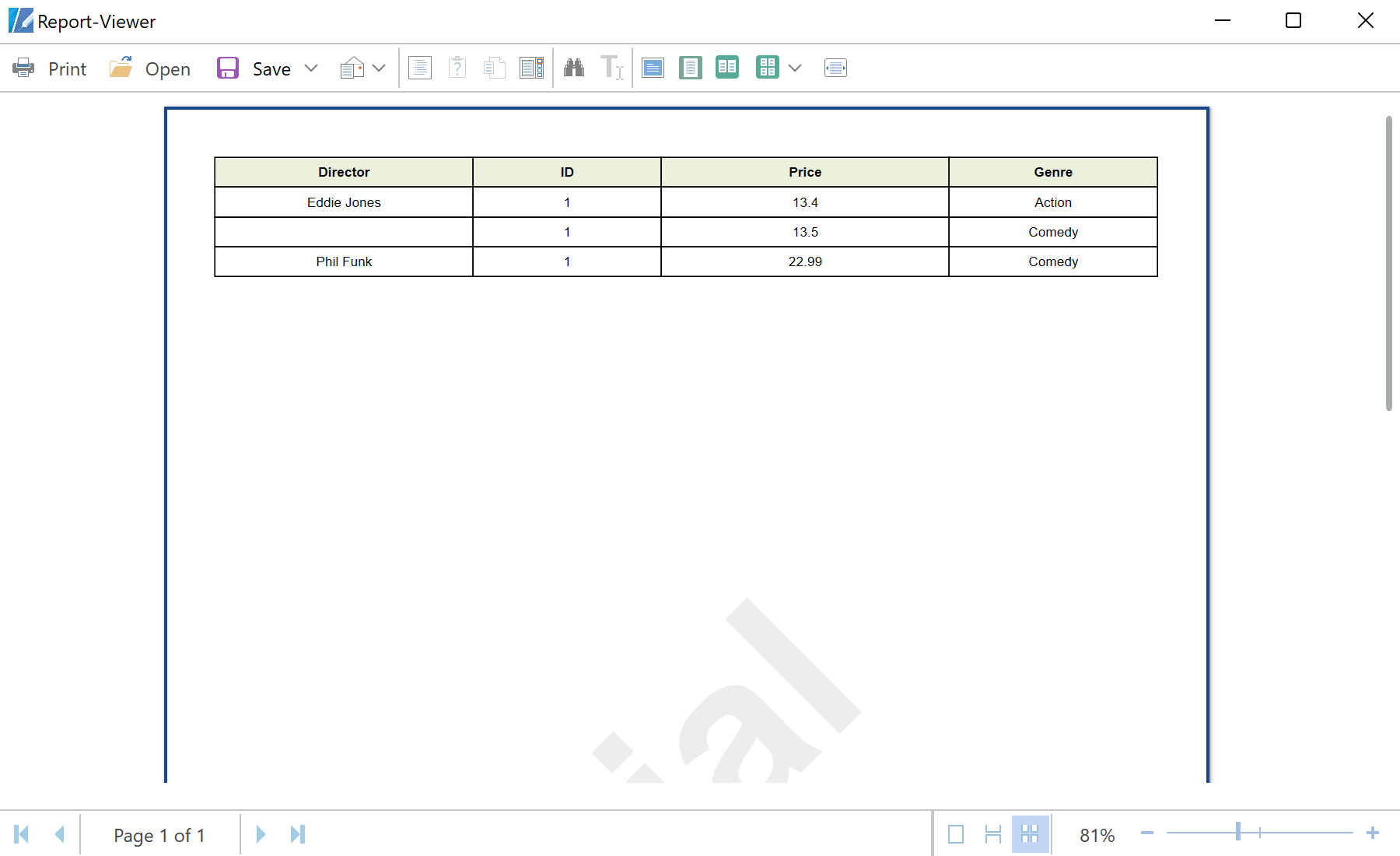The width and height of the screenshot is (1400, 856).
Task: Expand the multi-page layout dropdown arrow
Action: tap(795, 68)
